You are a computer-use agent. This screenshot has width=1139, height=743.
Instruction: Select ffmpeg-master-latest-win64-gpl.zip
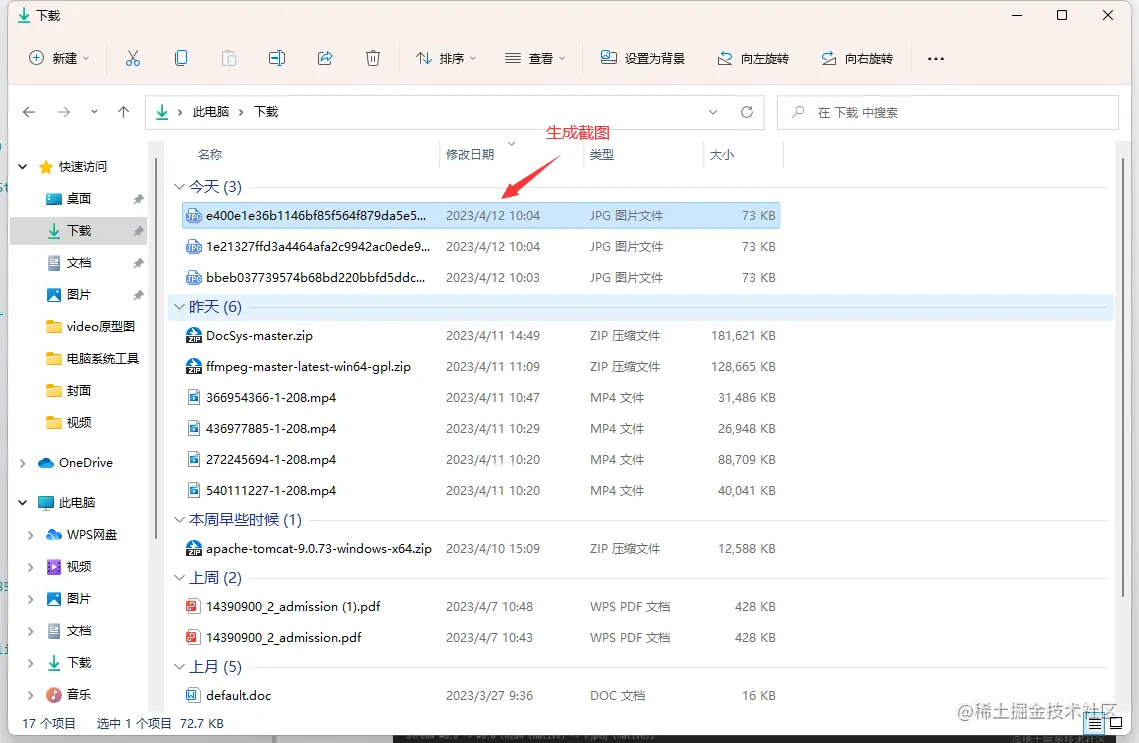[481, 367]
